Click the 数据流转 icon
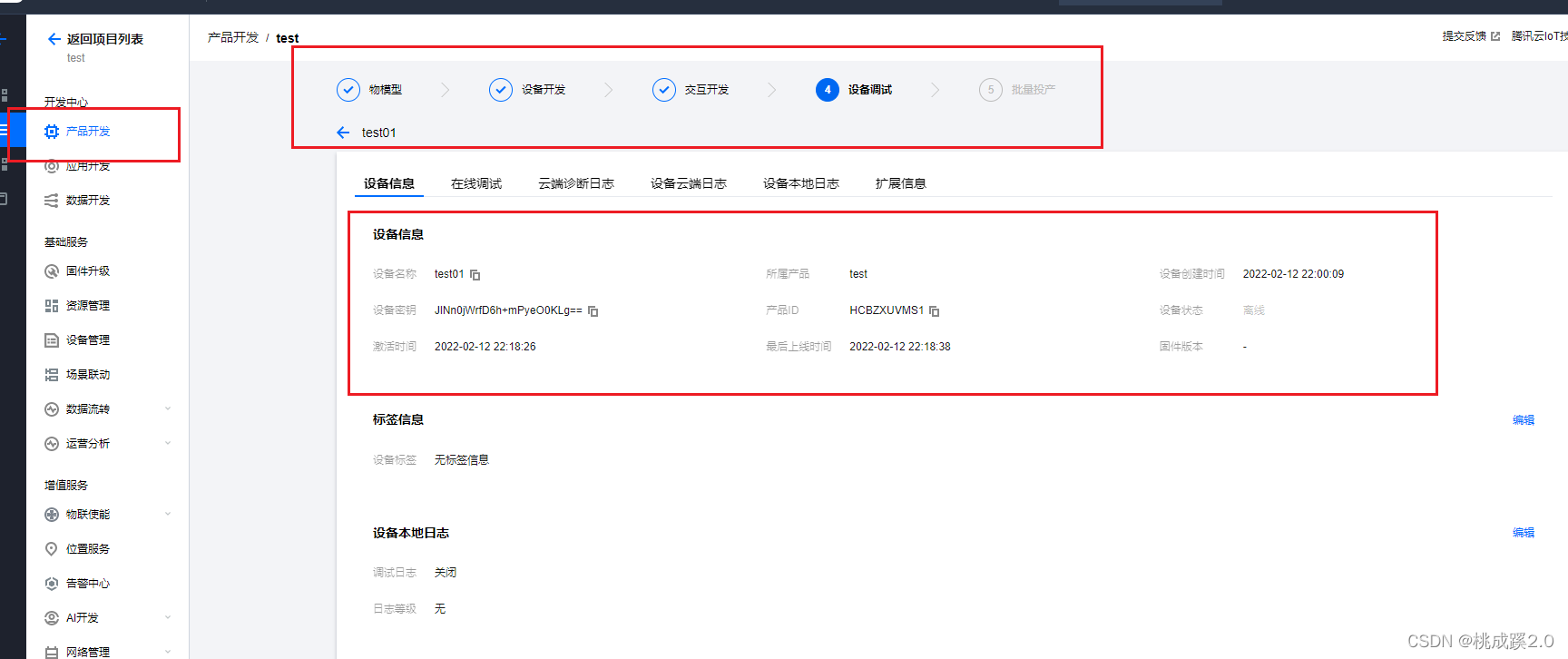Viewport: 1568px width, 659px height. 52,409
